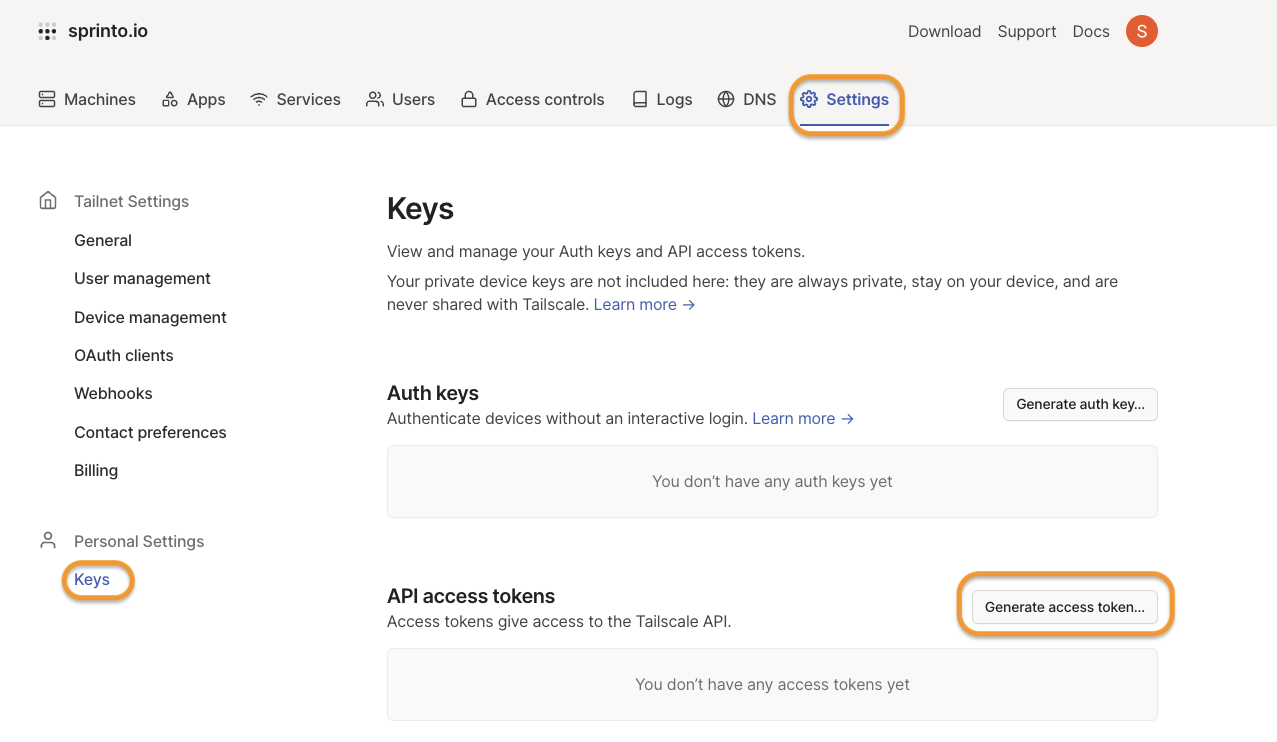The height and width of the screenshot is (742, 1277).
Task: Open the DNS tab
Action: coord(746,99)
